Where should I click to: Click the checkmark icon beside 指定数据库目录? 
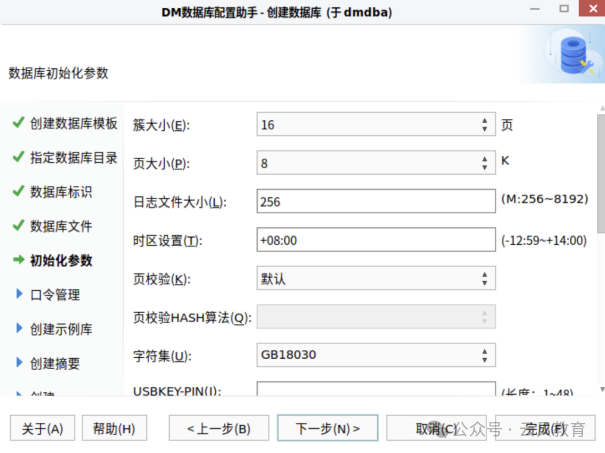click(x=19, y=157)
